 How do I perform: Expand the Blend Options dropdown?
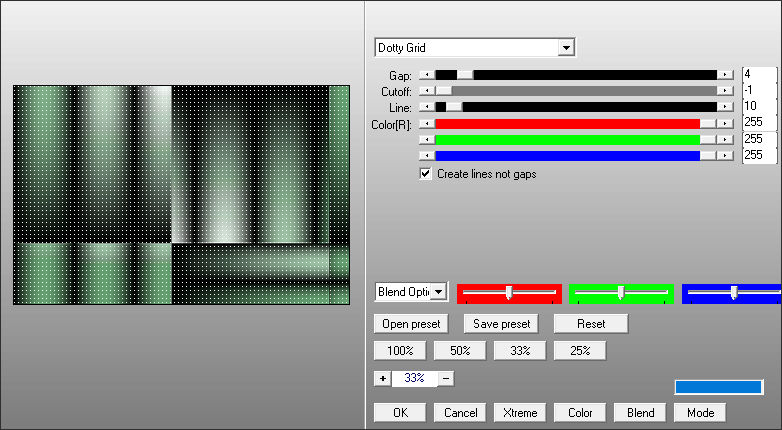(439, 292)
